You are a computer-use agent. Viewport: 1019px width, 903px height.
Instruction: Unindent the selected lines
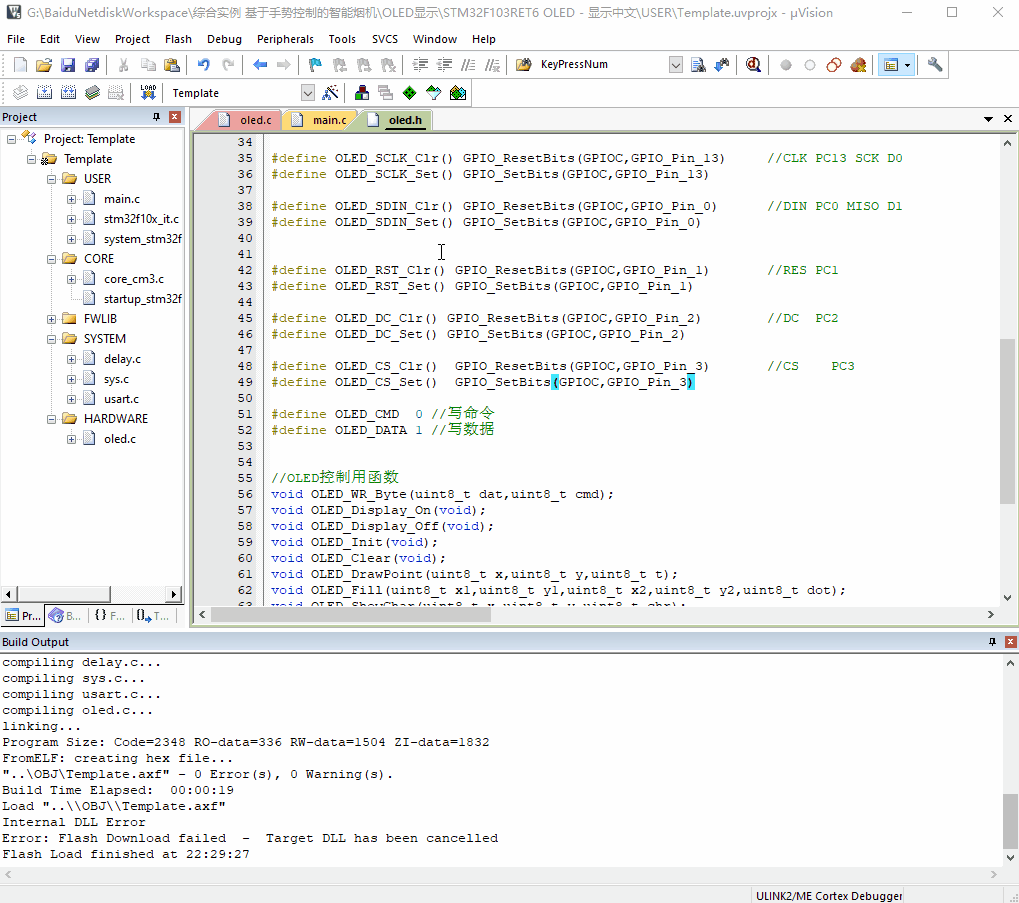tap(445, 65)
